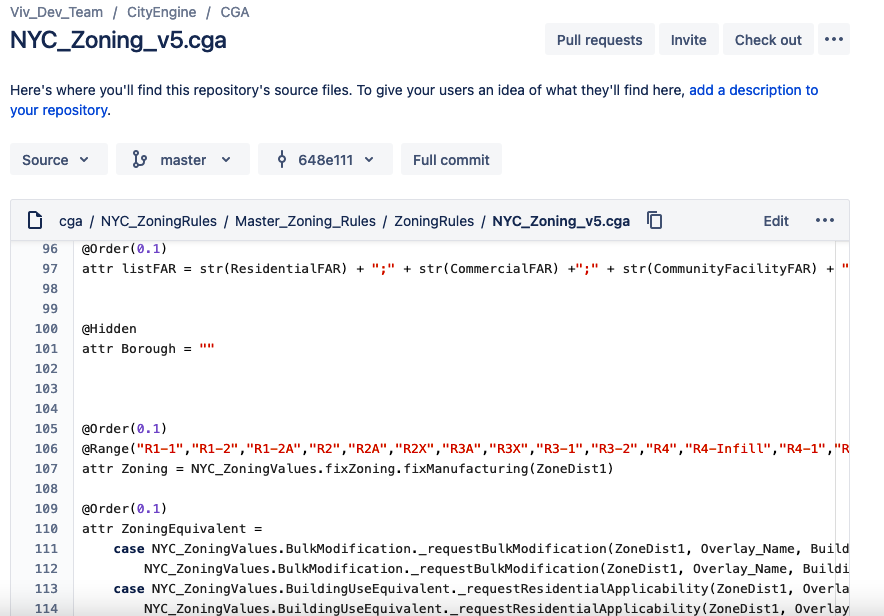Select line number 106

(46, 449)
